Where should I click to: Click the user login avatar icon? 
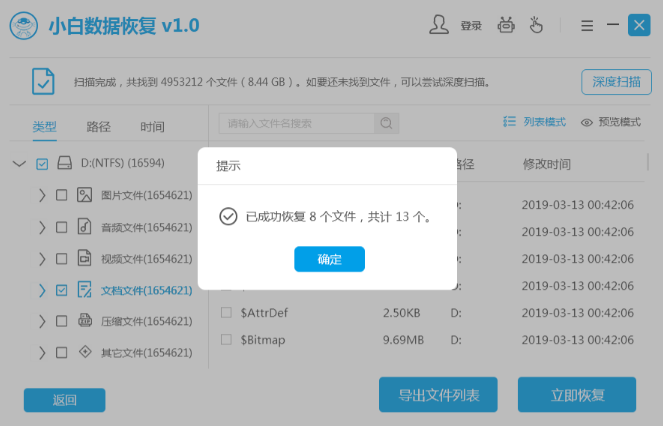tap(439, 25)
